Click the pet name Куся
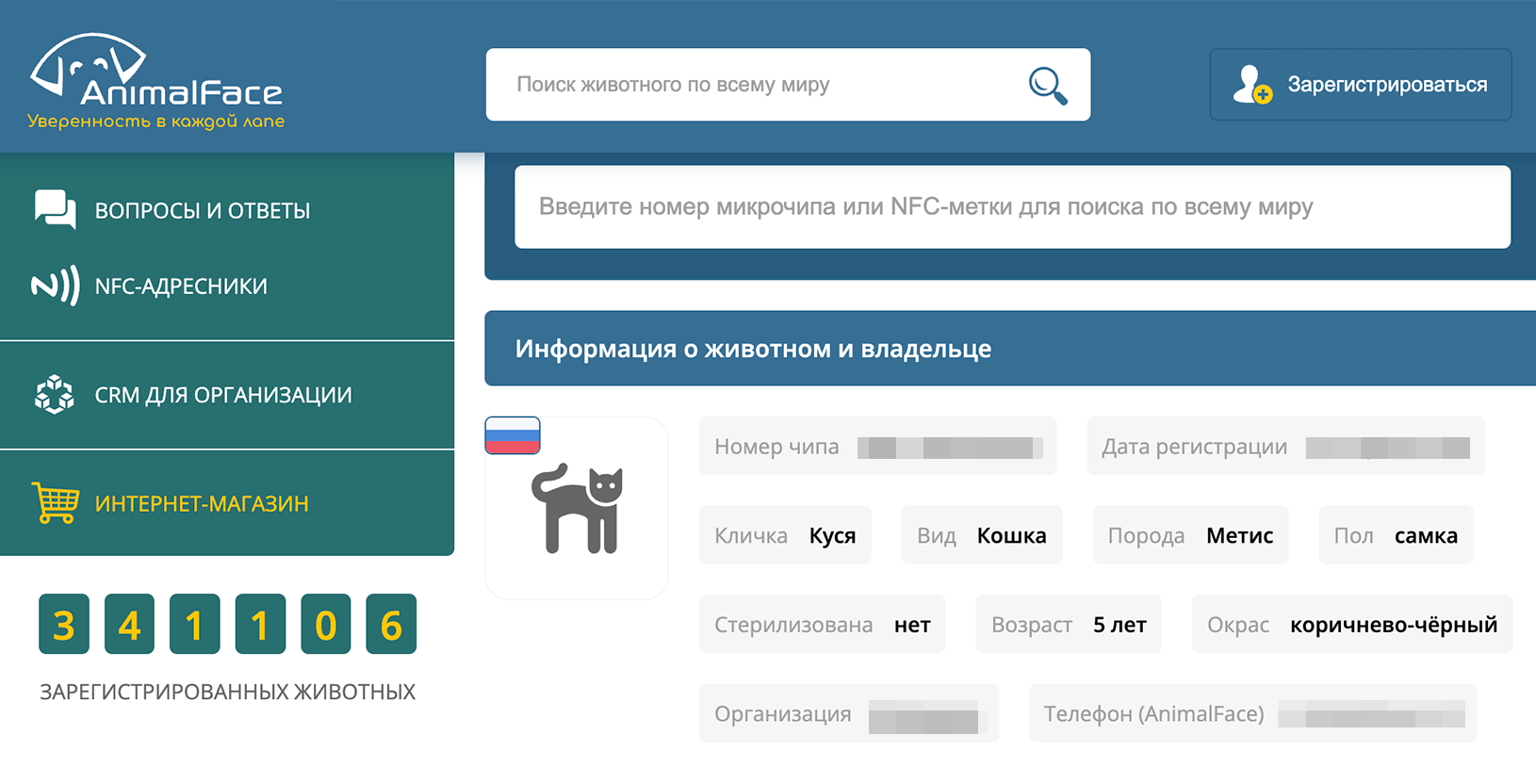Image resolution: width=1536 pixels, height=784 pixels. pyautogui.click(x=833, y=535)
